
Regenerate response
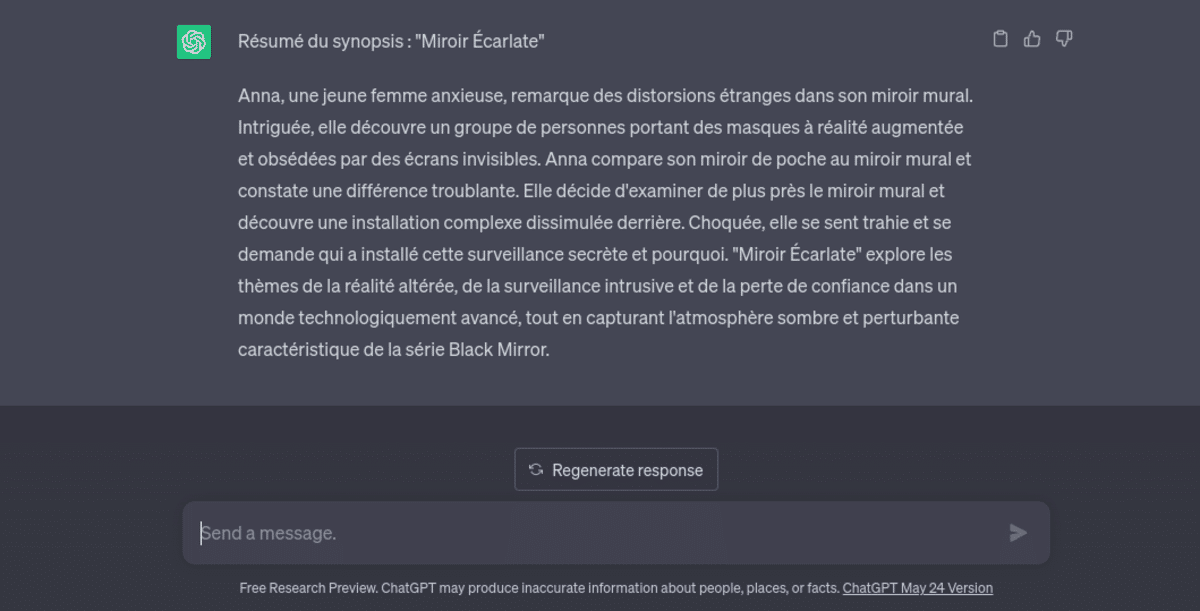tap(616, 470)
